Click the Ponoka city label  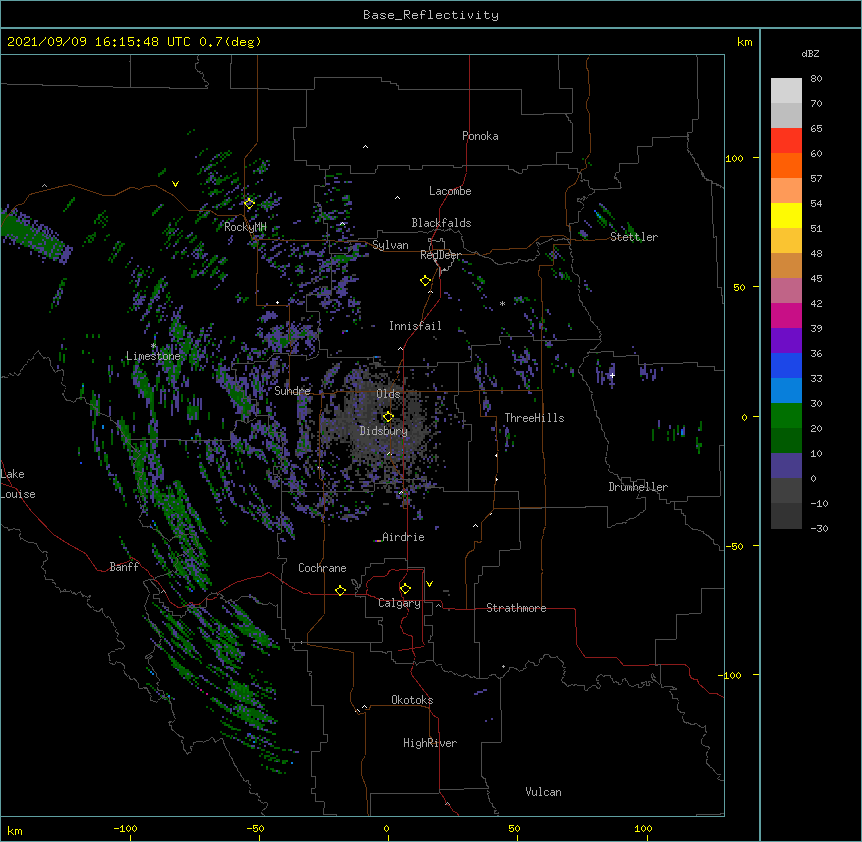480,136
